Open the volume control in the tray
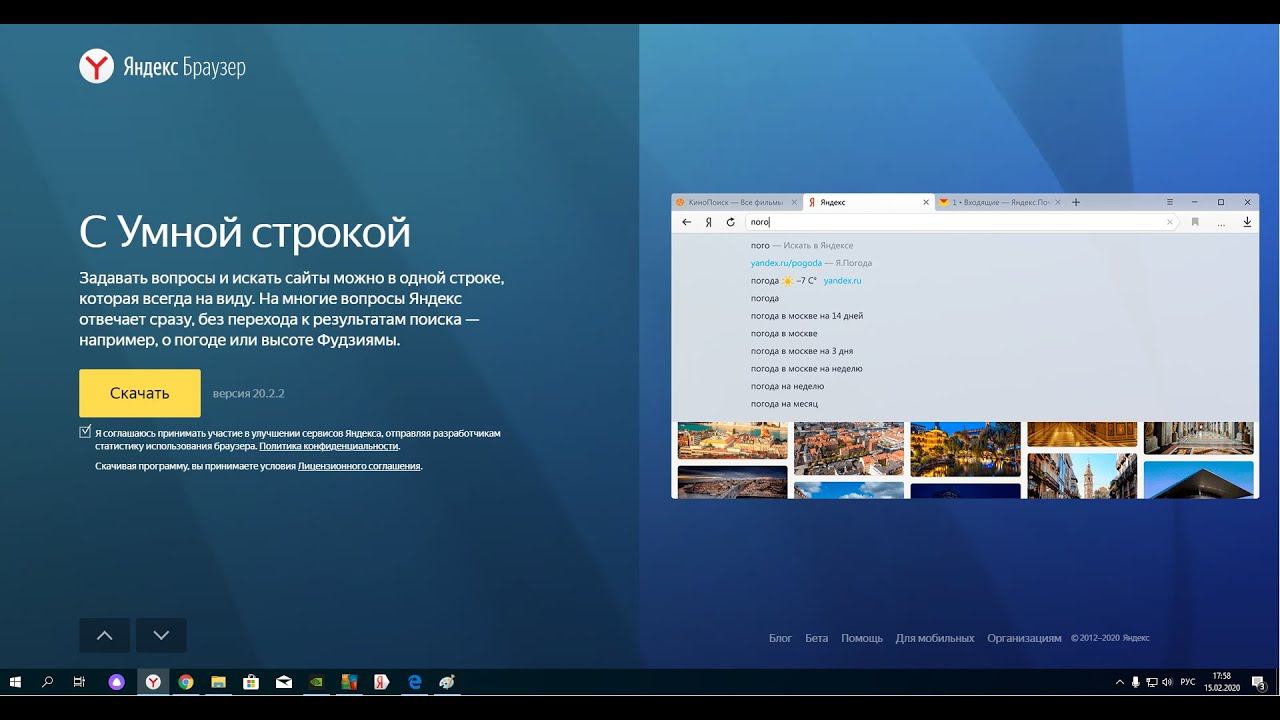The height and width of the screenshot is (720, 1280). pyautogui.click(x=1167, y=682)
